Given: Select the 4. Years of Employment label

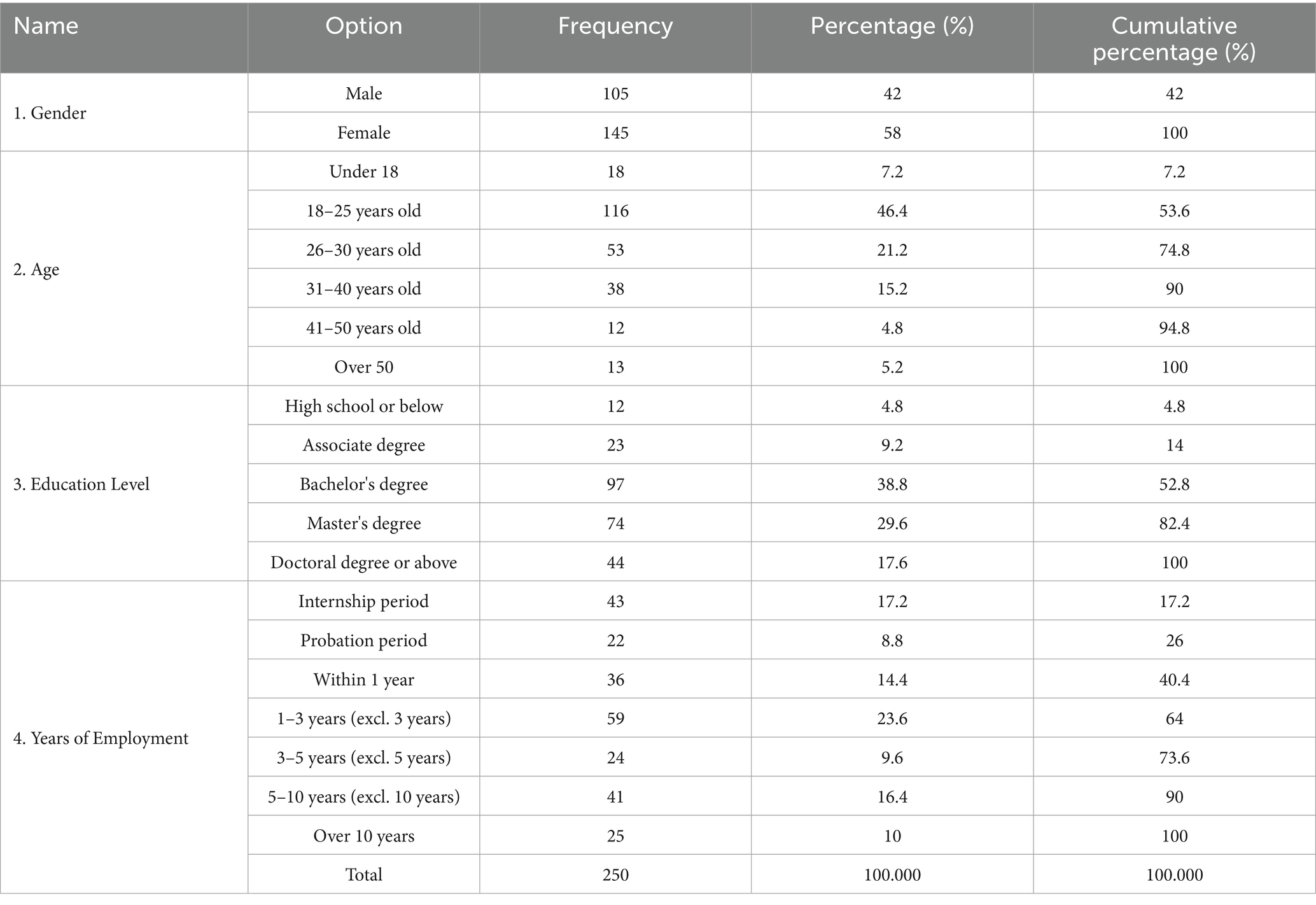Looking at the screenshot, I should [101, 738].
